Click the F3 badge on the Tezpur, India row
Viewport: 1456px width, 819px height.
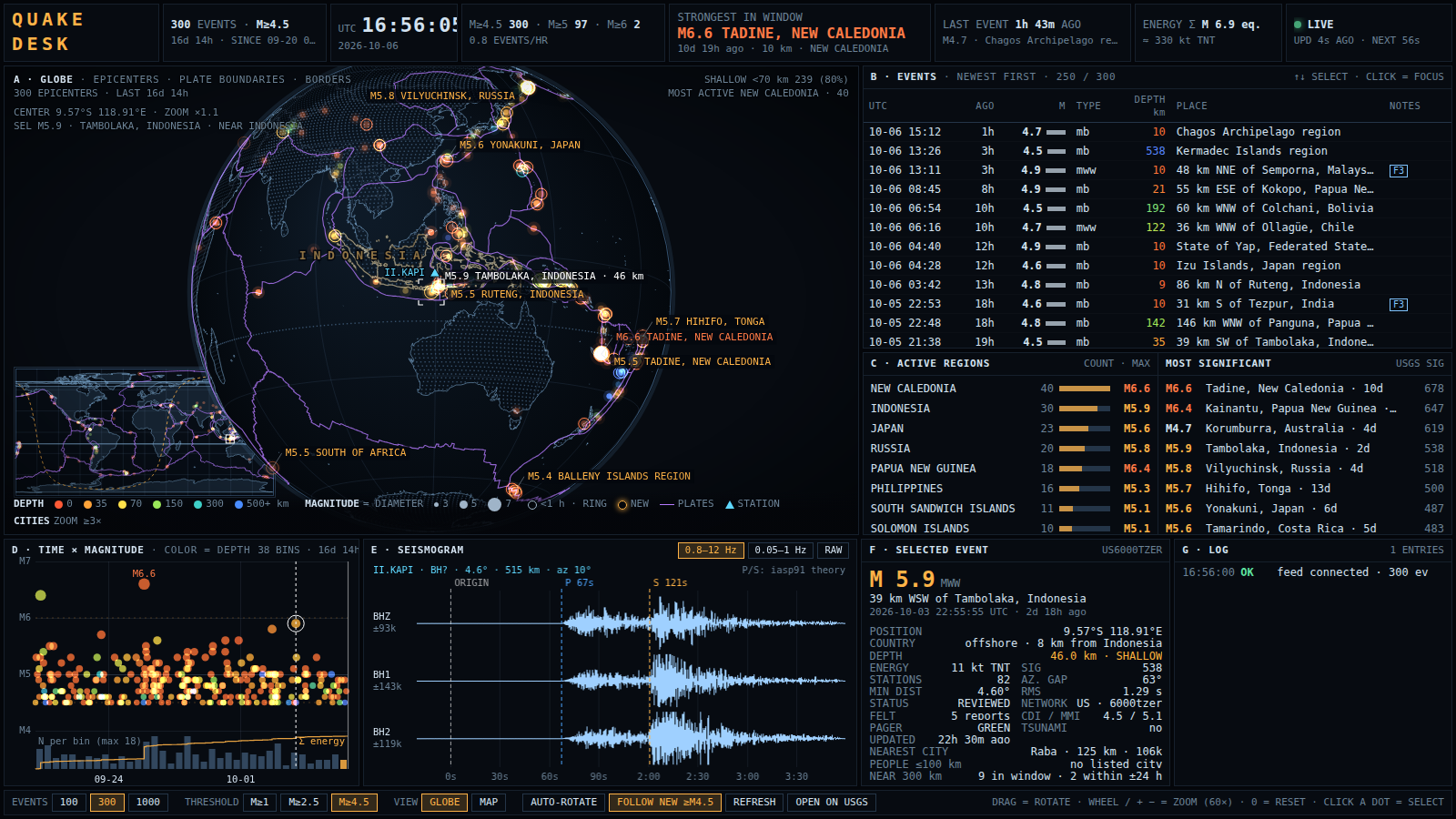point(1398,304)
